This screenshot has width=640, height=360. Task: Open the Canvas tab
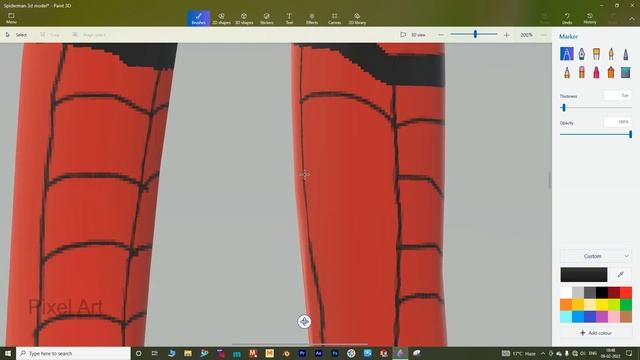click(x=334, y=18)
